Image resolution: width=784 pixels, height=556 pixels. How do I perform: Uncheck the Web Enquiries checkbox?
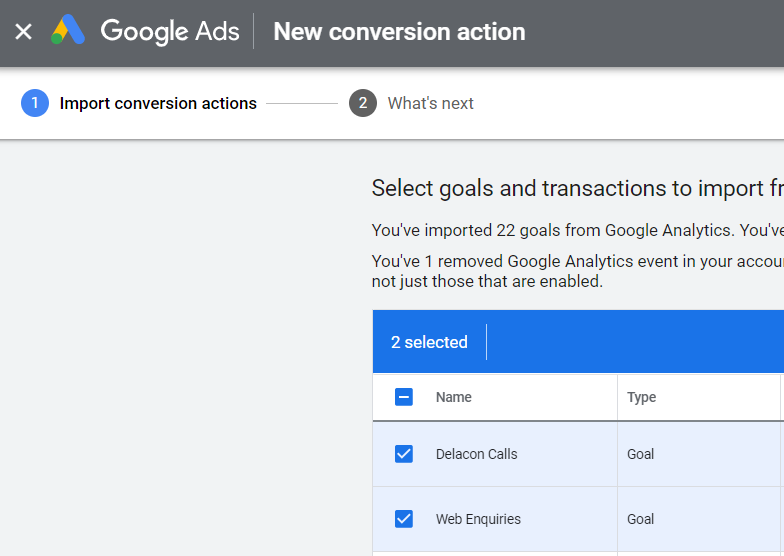(404, 519)
